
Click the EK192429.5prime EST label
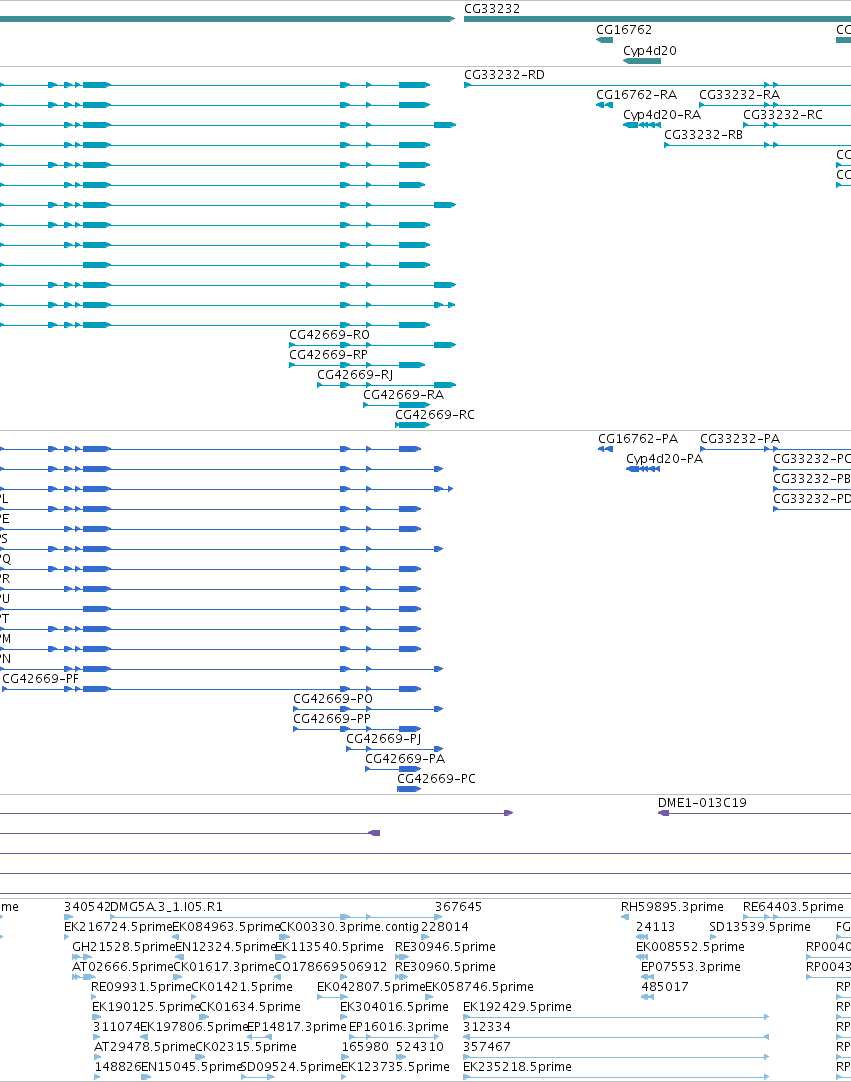pyautogui.click(x=517, y=1007)
